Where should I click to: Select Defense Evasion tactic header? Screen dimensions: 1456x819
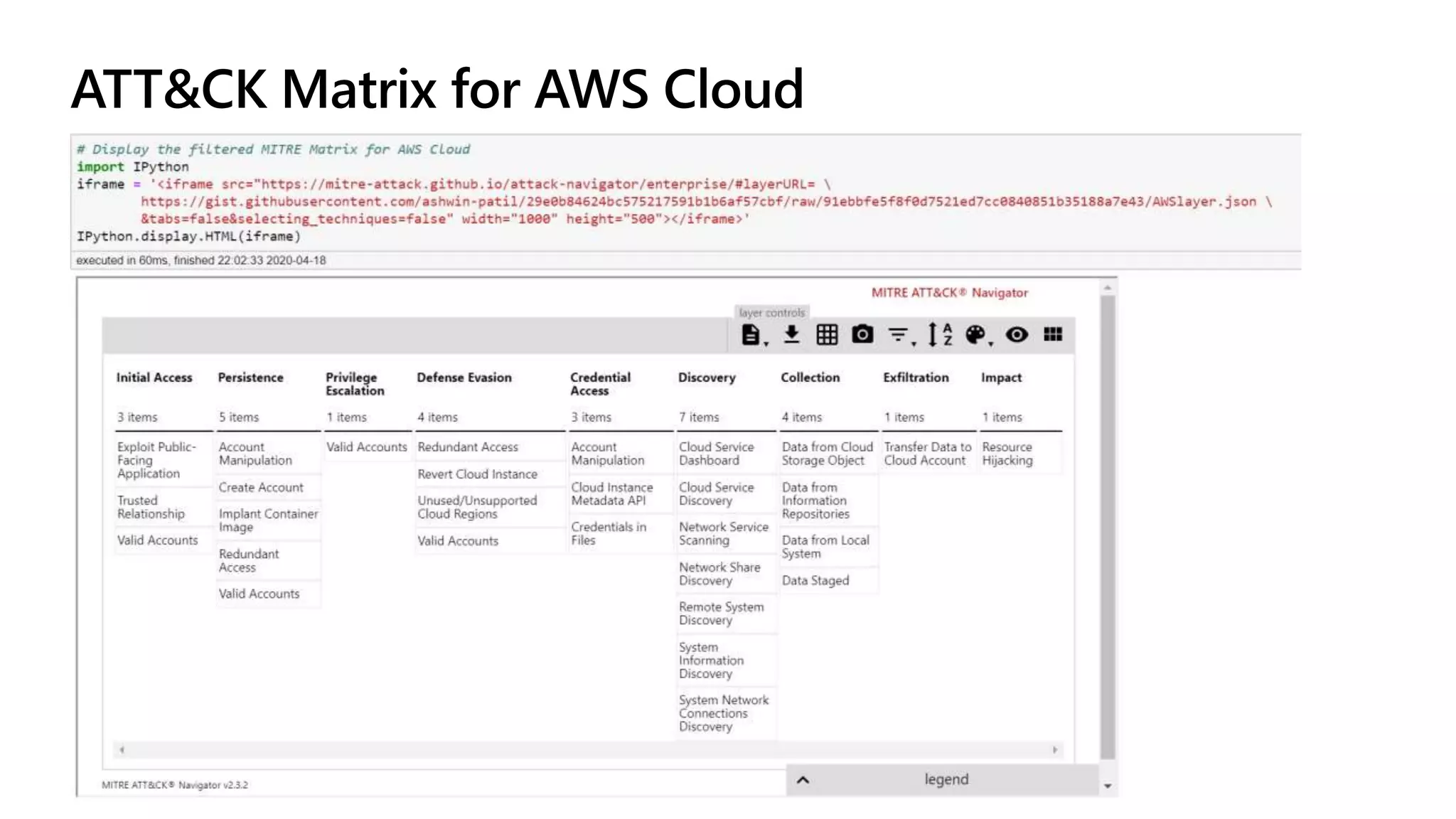464,378
